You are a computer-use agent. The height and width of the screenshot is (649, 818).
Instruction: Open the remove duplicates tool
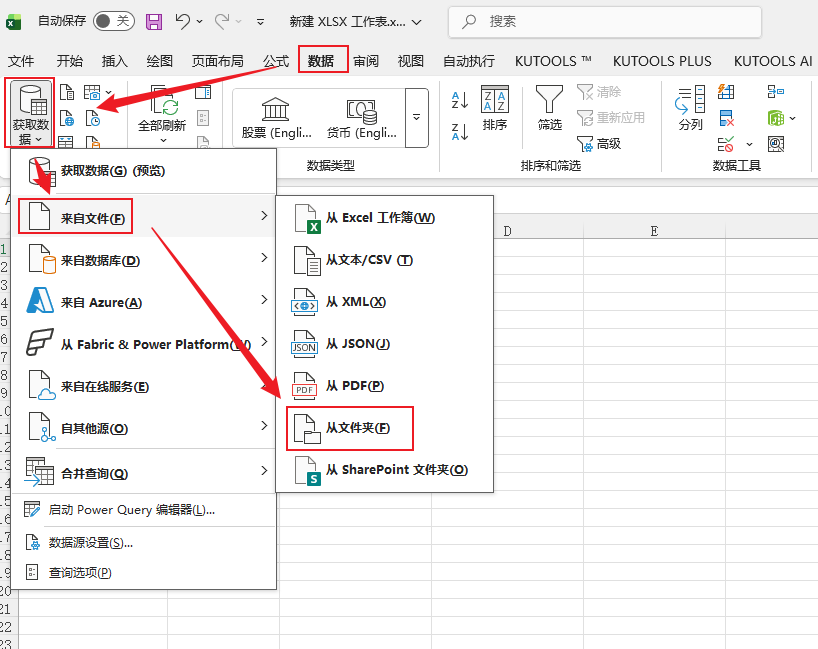(x=725, y=118)
